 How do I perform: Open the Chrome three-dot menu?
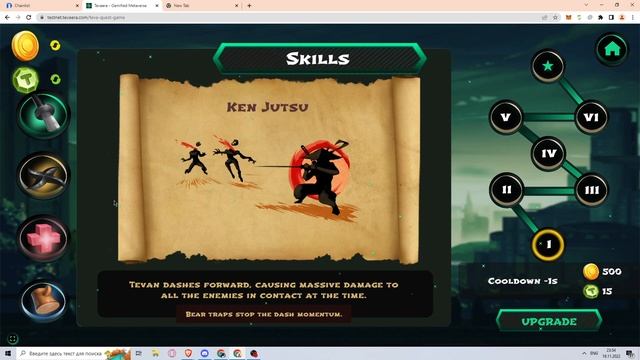(633, 18)
